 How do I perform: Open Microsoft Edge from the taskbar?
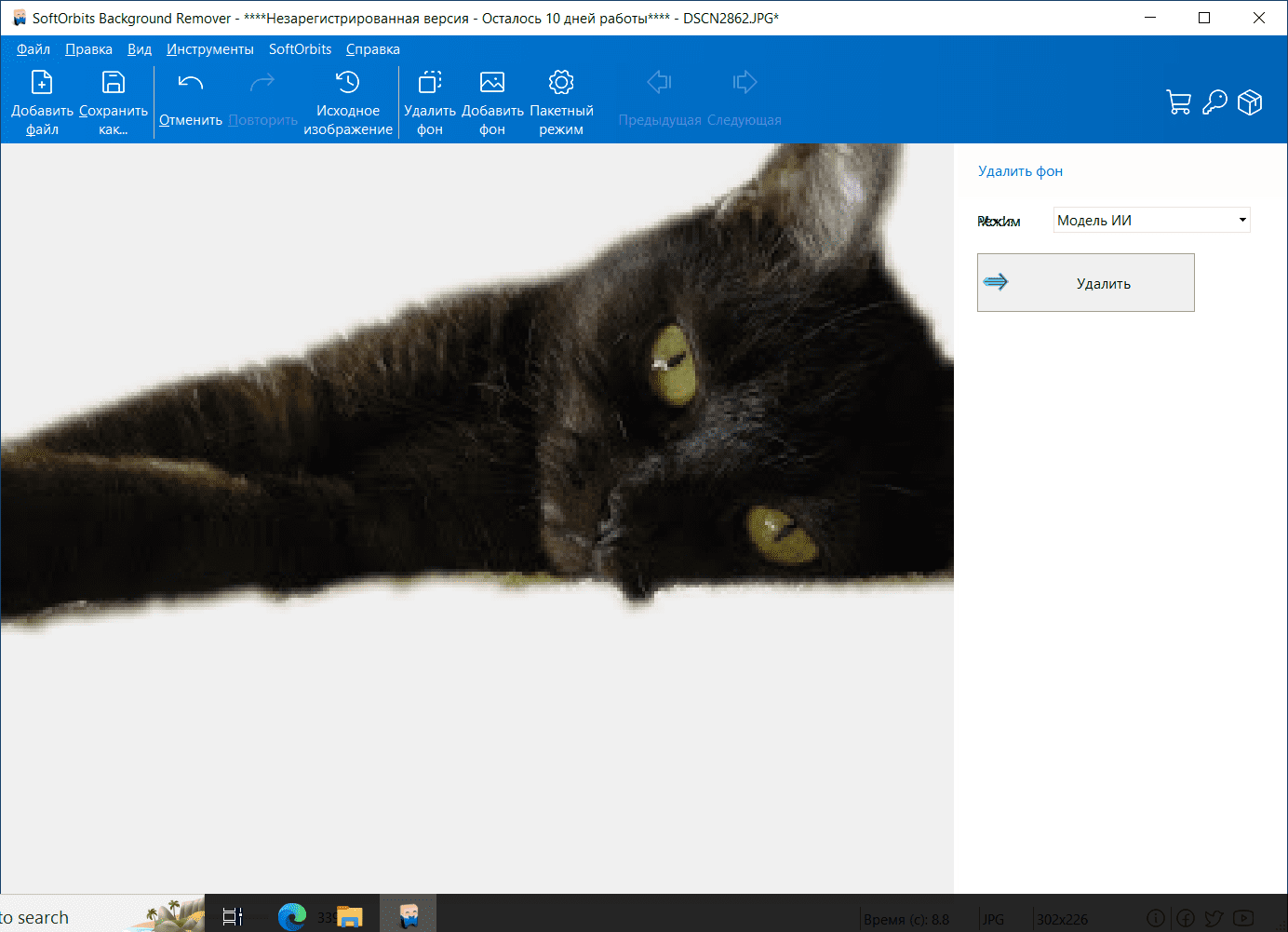pos(292,916)
